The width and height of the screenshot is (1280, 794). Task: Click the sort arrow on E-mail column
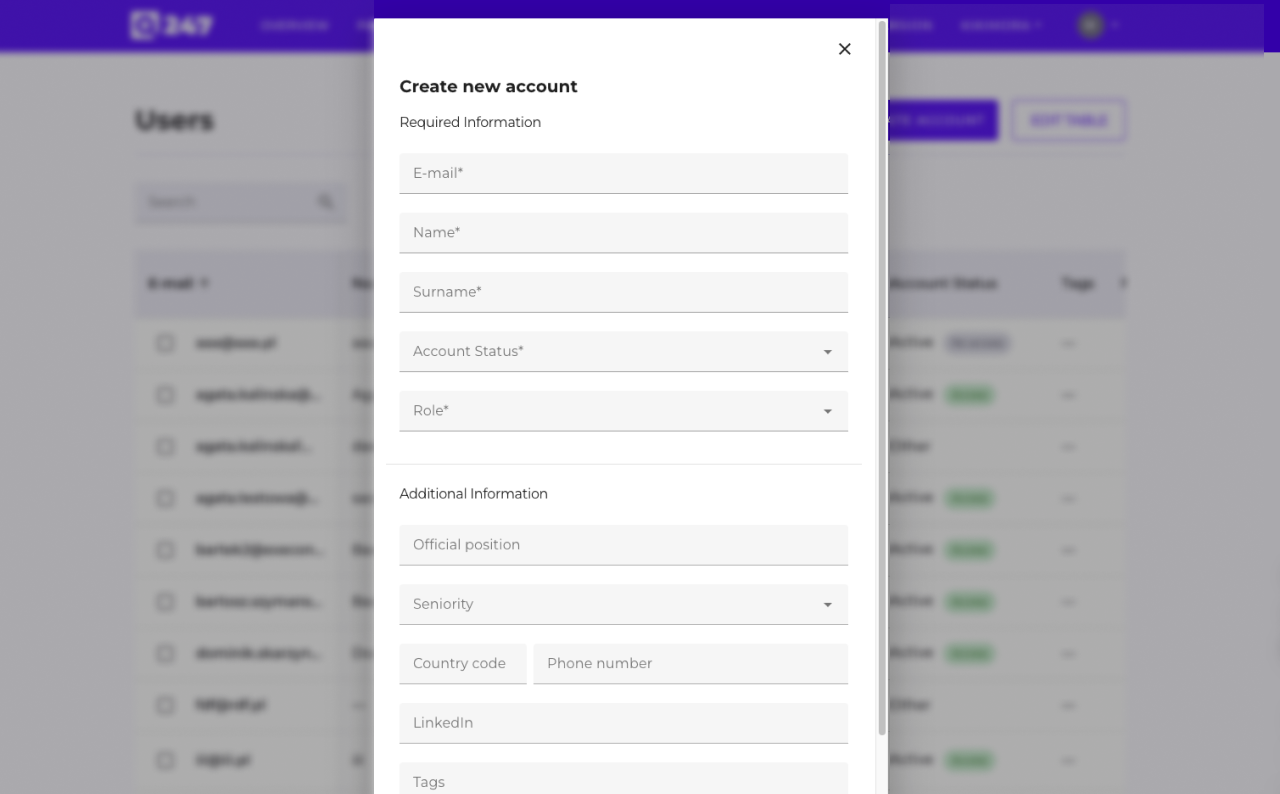tap(204, 283)
